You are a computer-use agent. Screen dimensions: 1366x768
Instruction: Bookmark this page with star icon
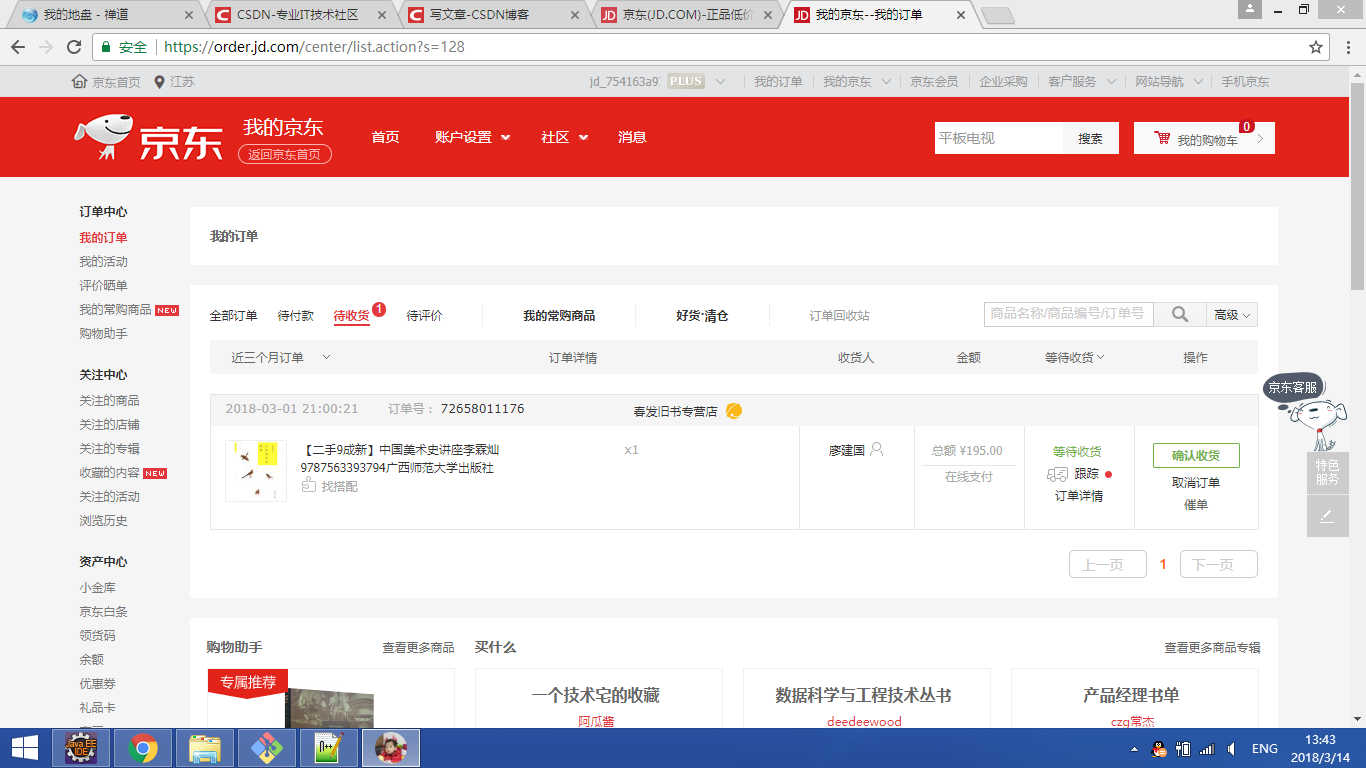point(1316,47)
